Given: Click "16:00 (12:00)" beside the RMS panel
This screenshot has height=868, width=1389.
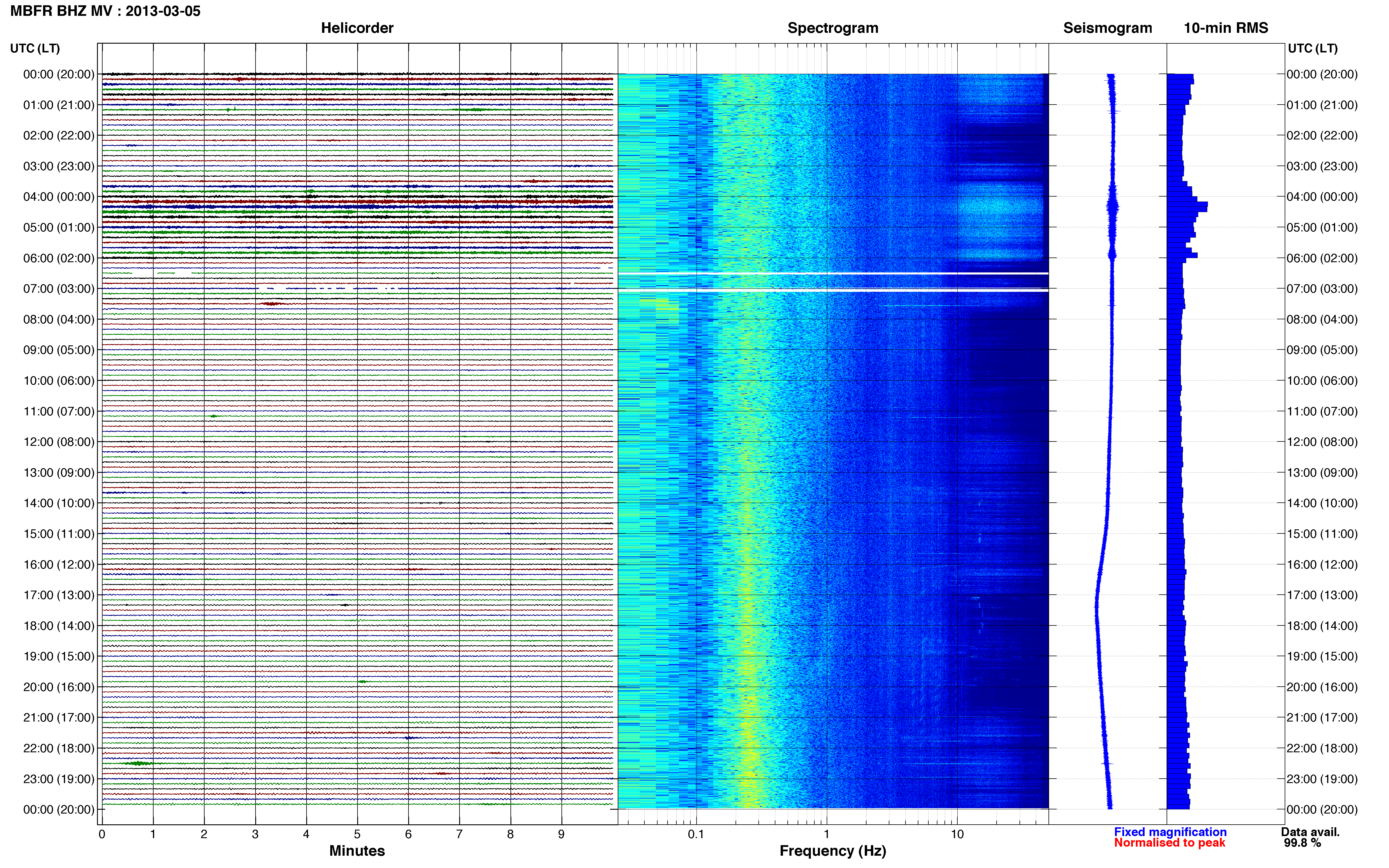Looking at the screenshot, I should click(1322, 564).
